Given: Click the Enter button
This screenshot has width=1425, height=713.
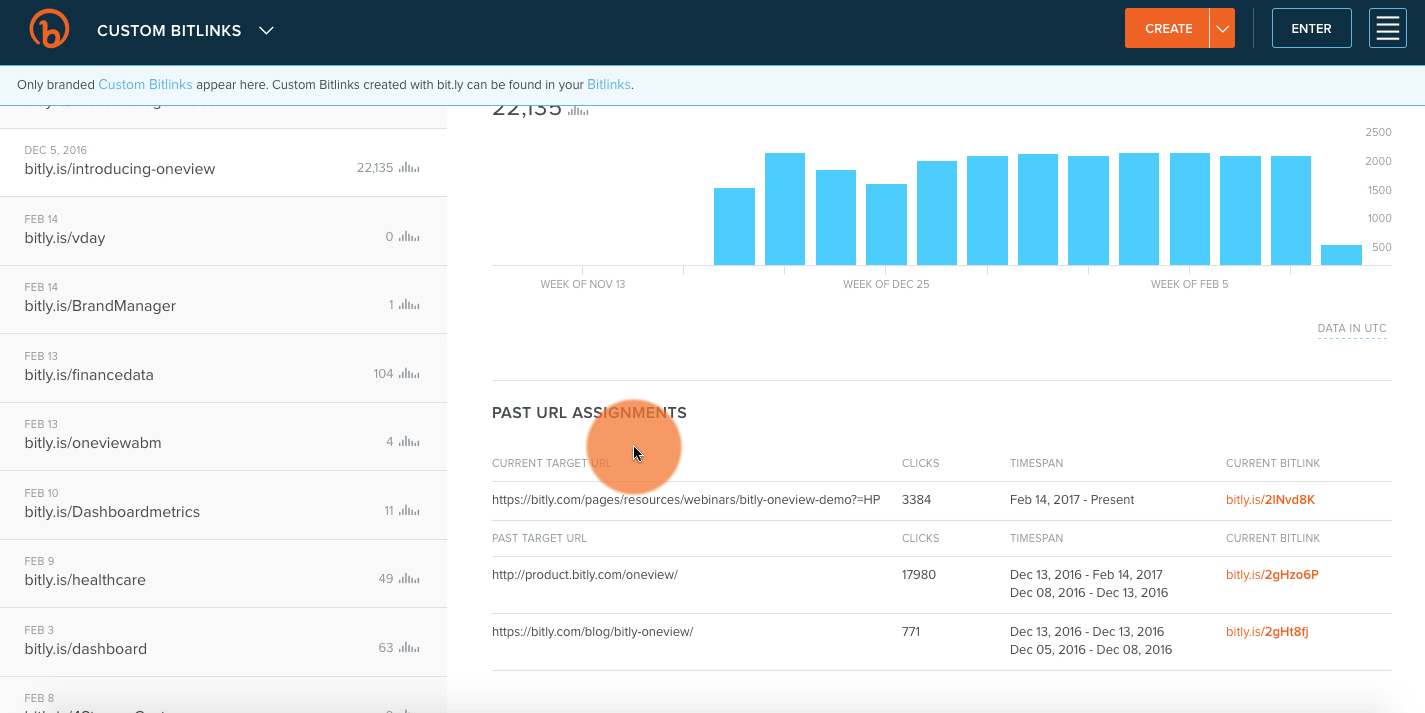Looking at the screenshot, I should [1311, 29].
